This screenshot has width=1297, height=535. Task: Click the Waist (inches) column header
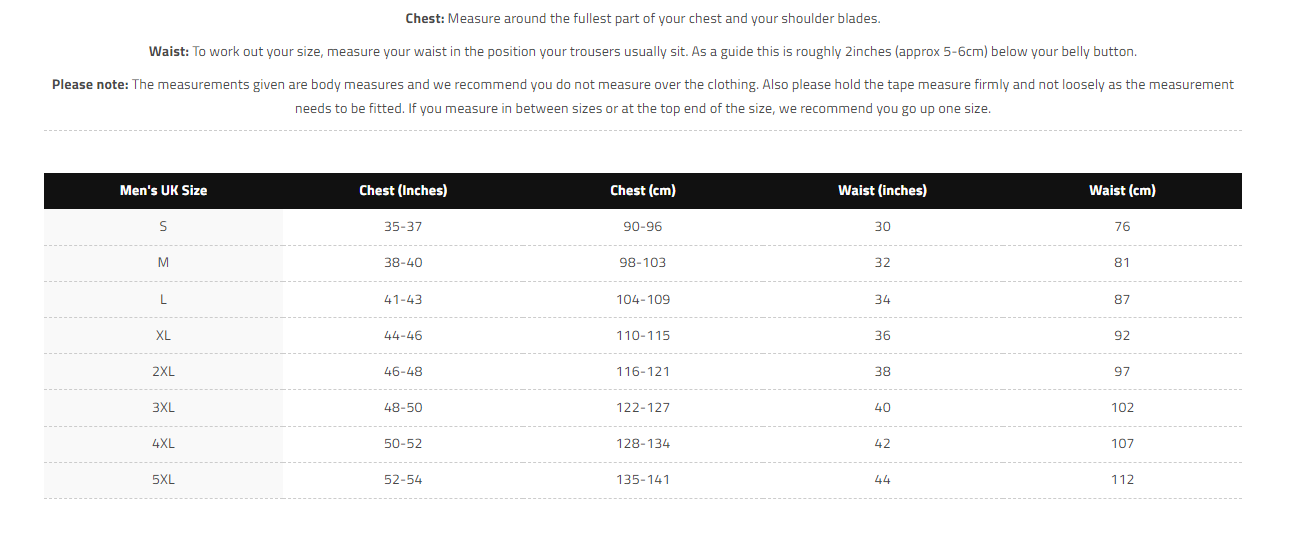click(x=882, y=190)
